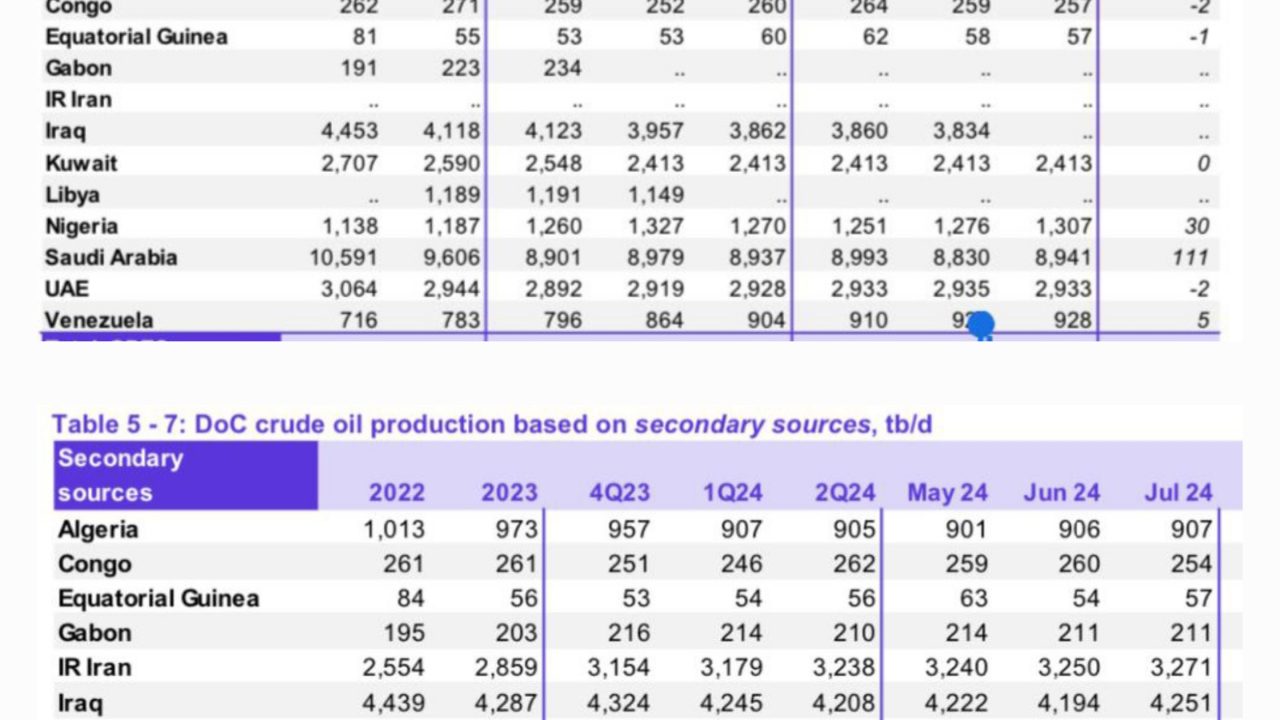The image size is (1280, 720).
Task: Select Iraq value 4,439
Action: pos(394,703)
